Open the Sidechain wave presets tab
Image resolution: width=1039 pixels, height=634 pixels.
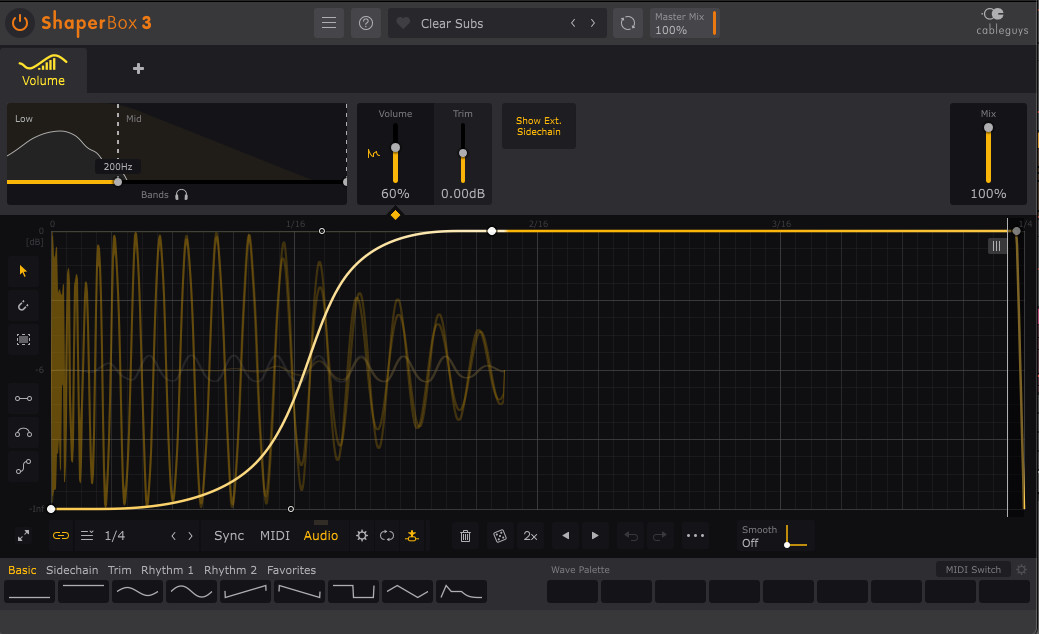tap(72, 570)
